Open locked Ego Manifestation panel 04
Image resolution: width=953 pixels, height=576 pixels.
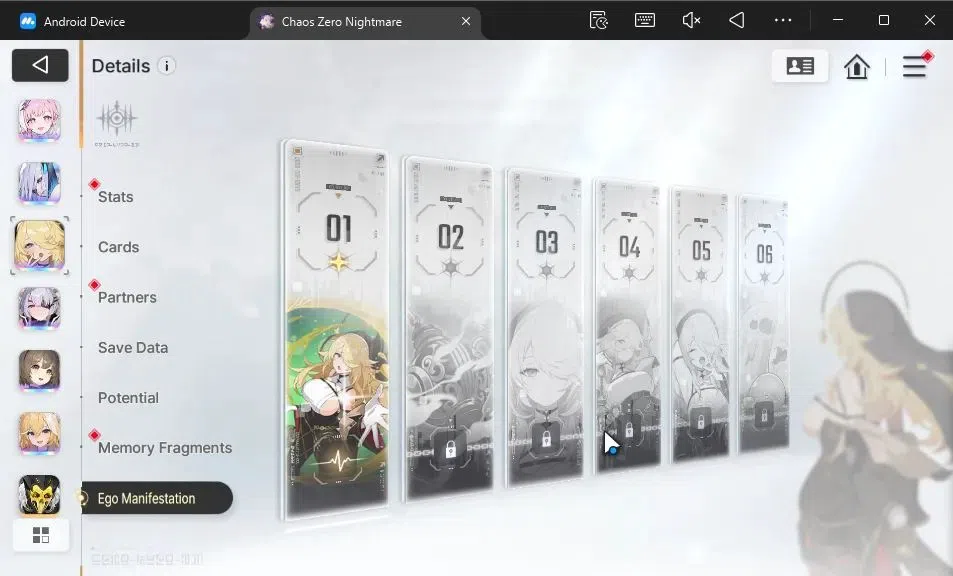[x=628, y=326]
